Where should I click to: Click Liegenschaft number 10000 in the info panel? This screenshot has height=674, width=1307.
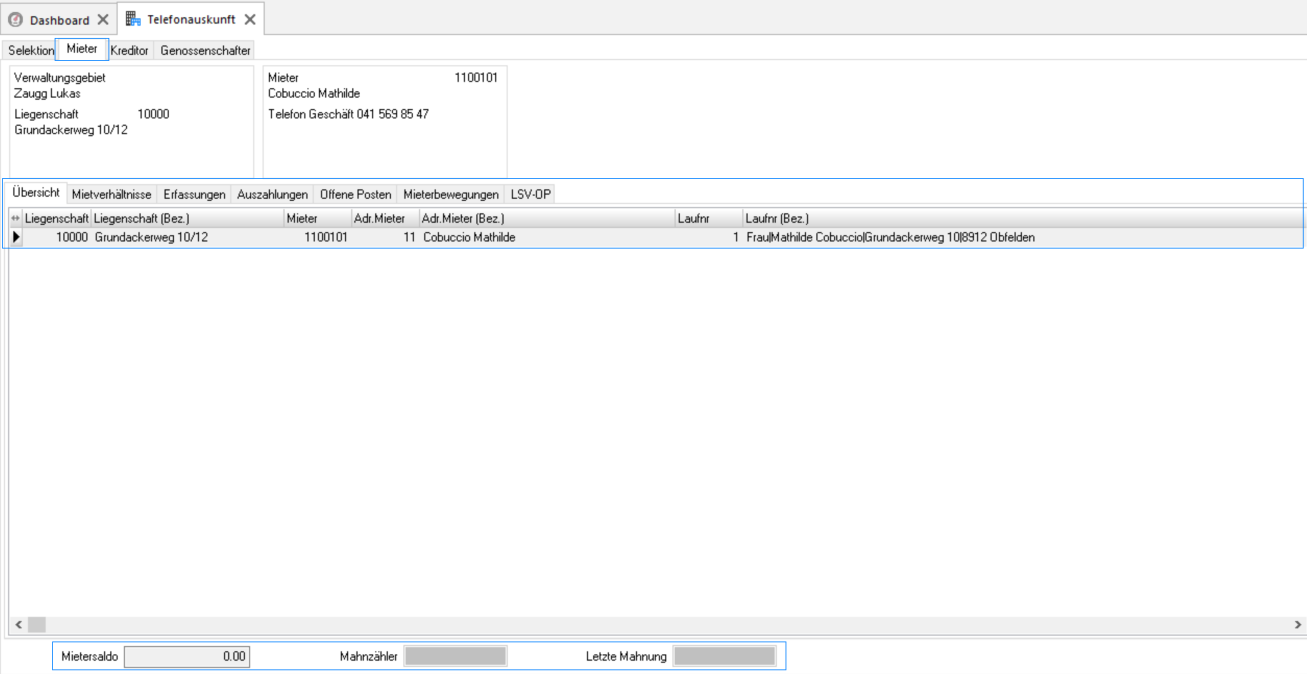153,114
